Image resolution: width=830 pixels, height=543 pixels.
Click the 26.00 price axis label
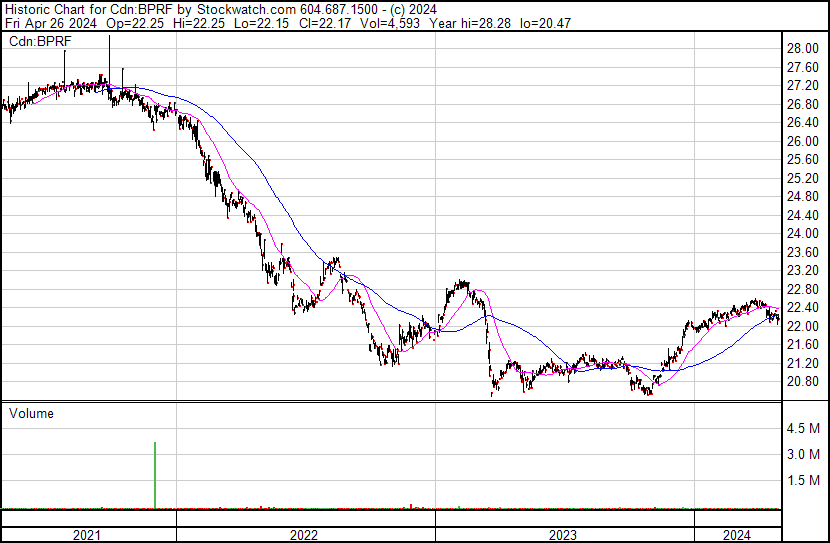(x=803, y=141)
